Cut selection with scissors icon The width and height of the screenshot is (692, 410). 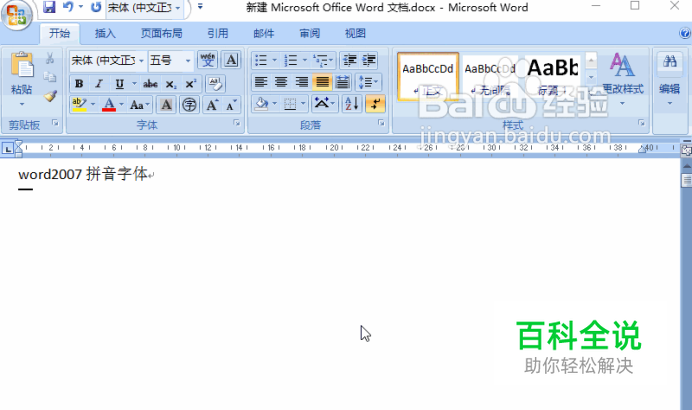50,58
